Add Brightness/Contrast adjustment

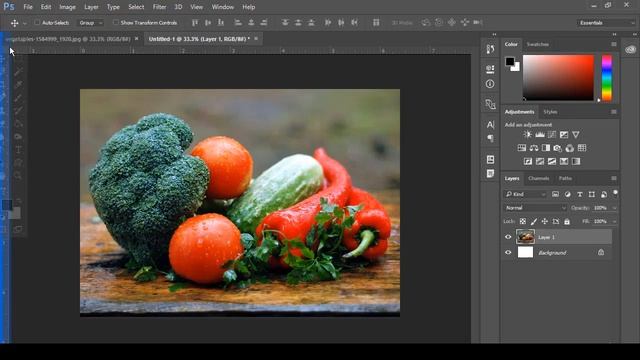[x=528, y=135]
